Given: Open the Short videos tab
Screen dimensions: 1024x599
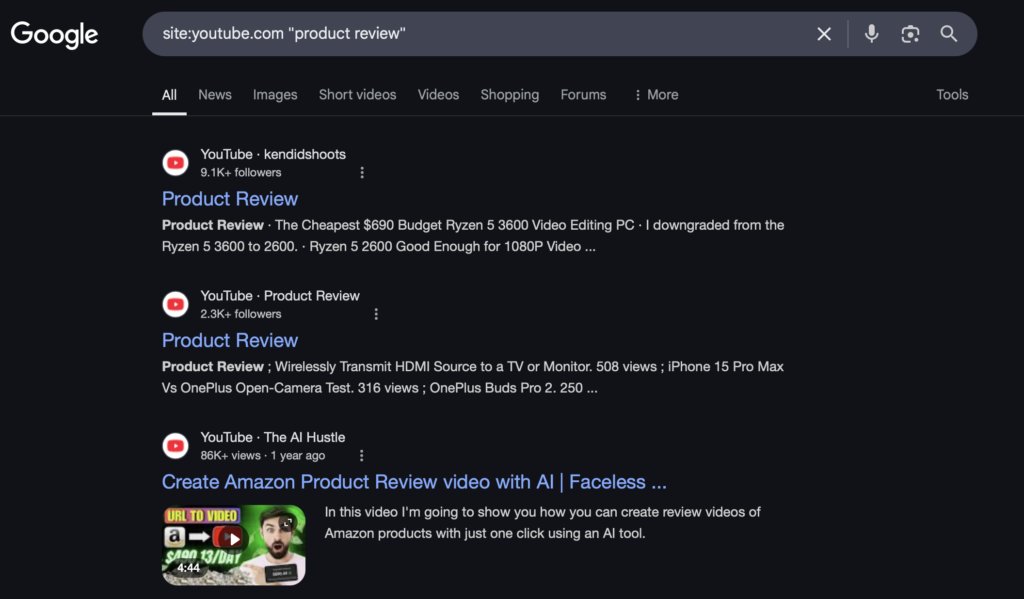Looking at the screenshot, I should pos(357,95).
